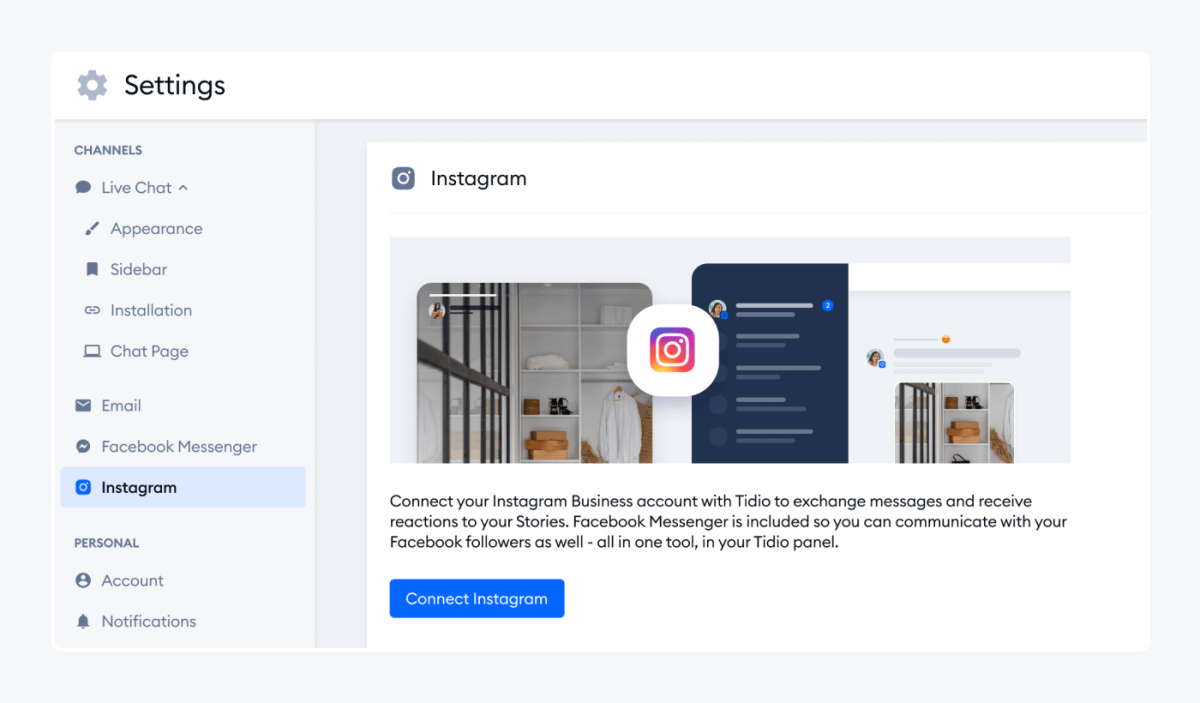The width and height of the screenshot is (1200, 703).
Task: Click the Account person icon
Action: tap(83, 581)
